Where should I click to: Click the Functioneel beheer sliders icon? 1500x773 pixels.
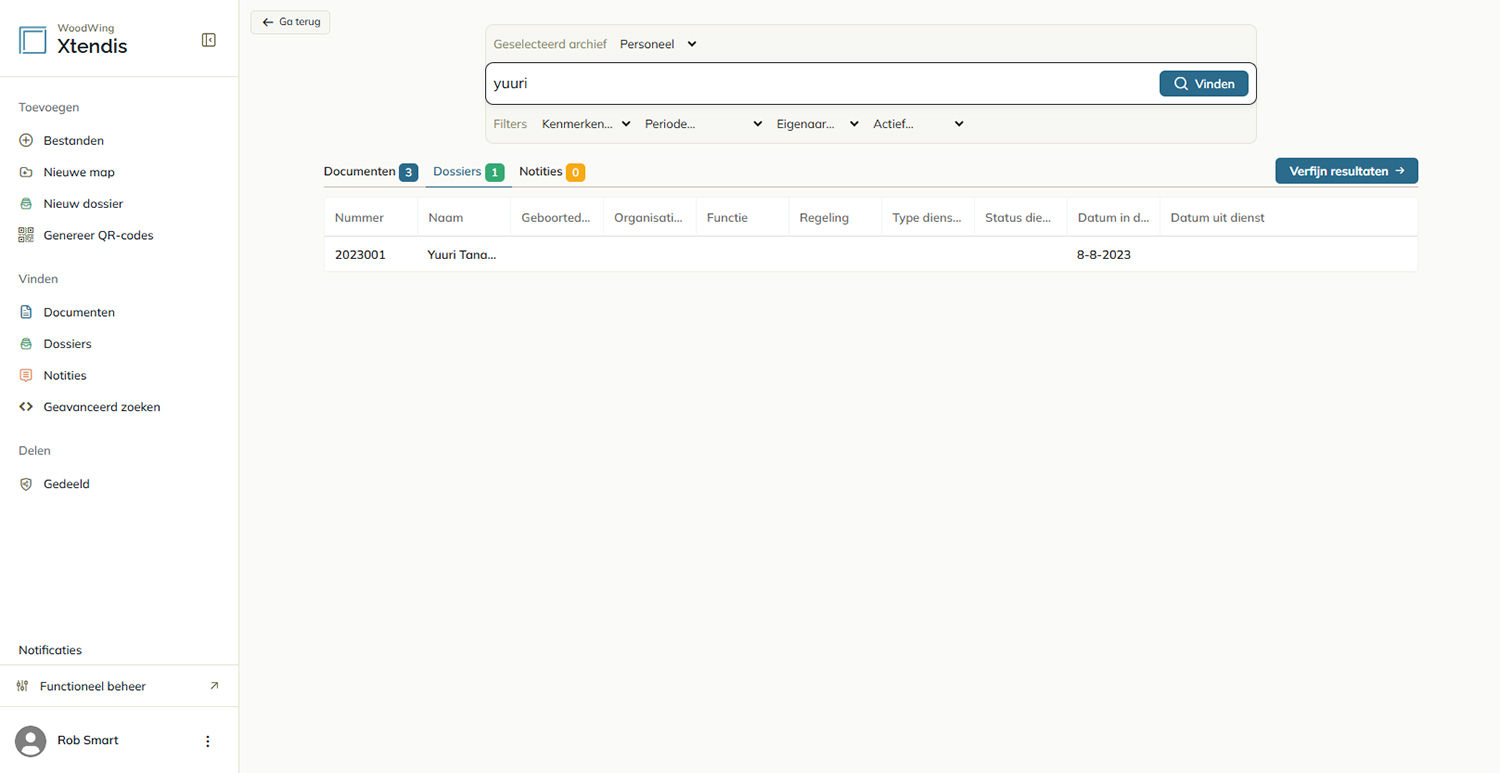coord(23,686)
